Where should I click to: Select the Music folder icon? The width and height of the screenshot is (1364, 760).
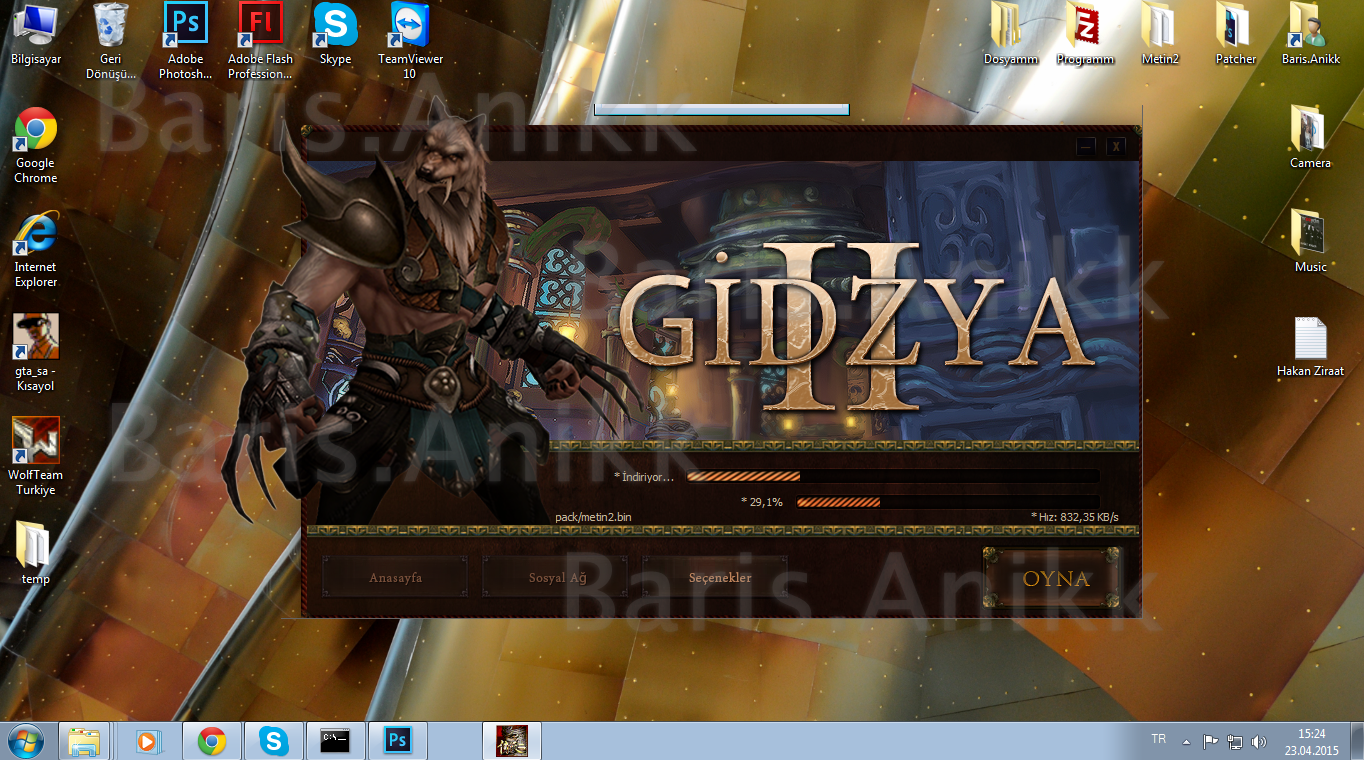[x=1310, y=242]
